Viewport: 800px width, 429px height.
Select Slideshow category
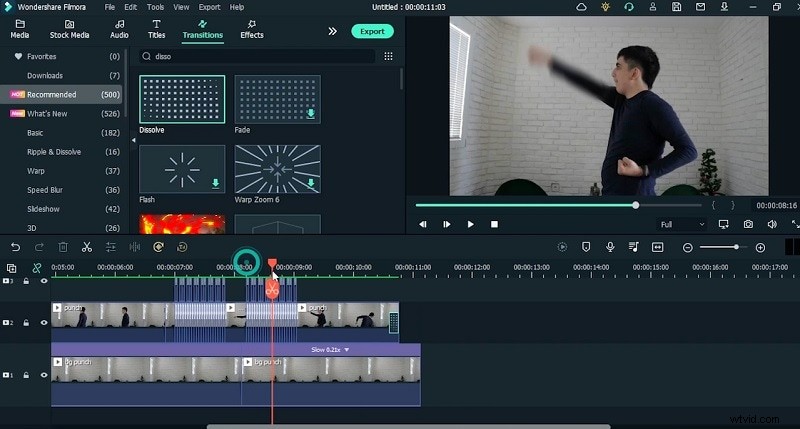(x=61, y=209)
